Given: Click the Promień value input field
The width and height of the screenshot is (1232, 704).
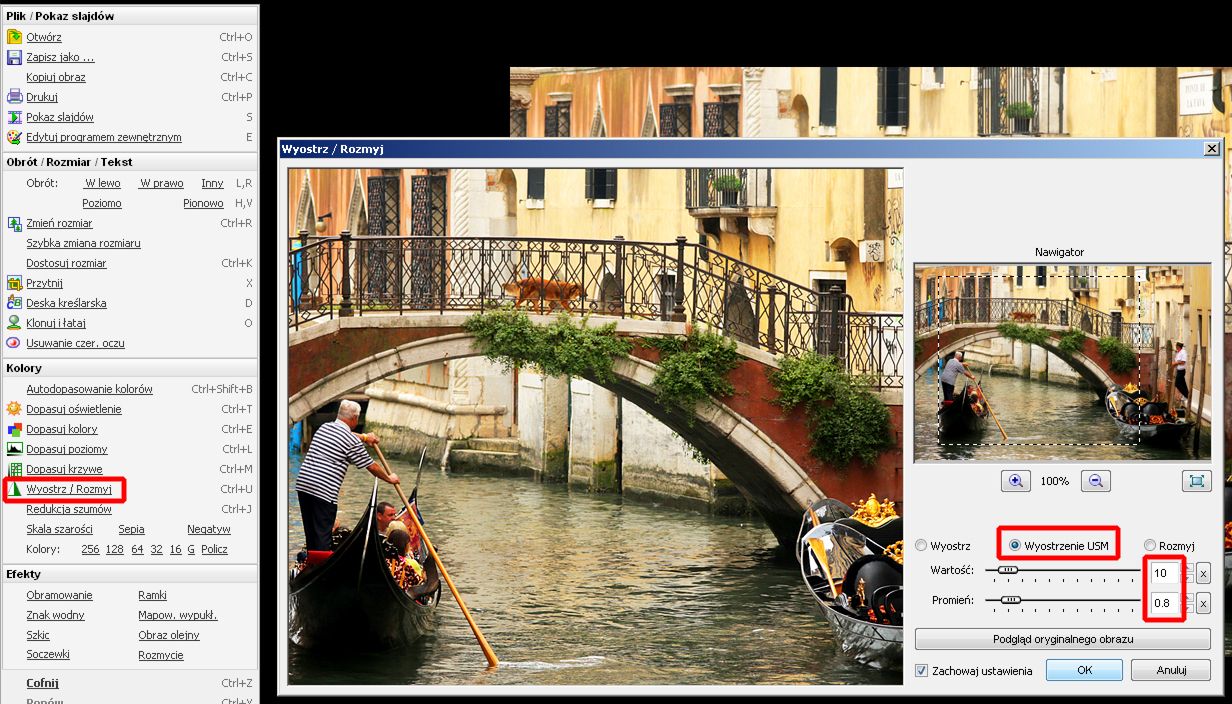Looking at the screenshot, I should tap(1165, 603).
